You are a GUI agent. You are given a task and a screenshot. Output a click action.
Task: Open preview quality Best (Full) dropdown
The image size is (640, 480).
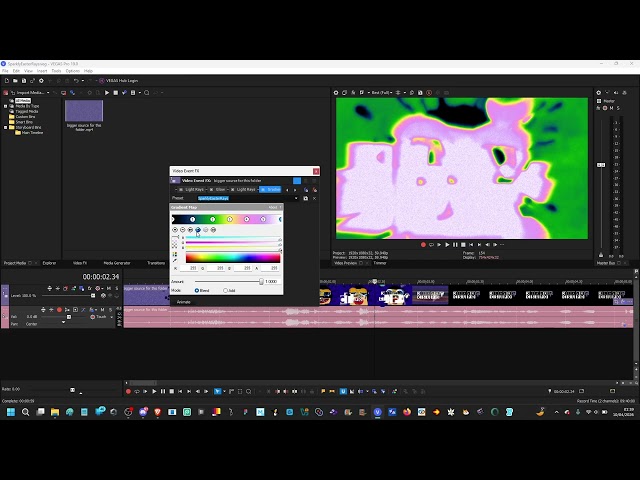click(x=381, y=93)
